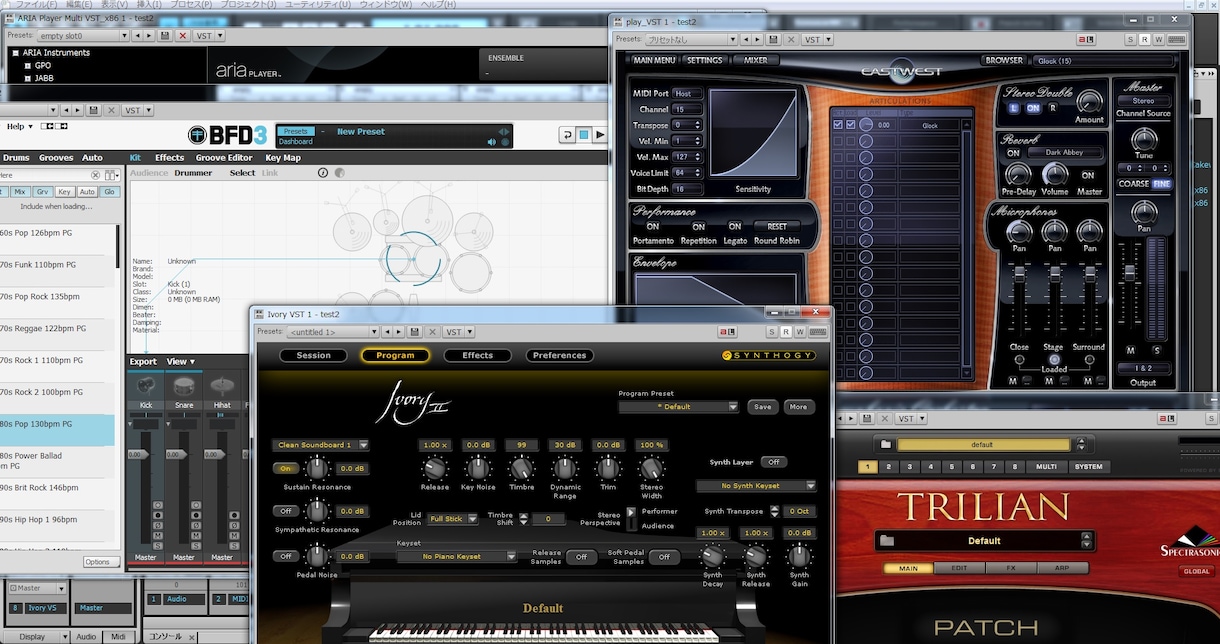Switch to the Session tab in Ivory
1220x644 pixels.
[313, 355]
